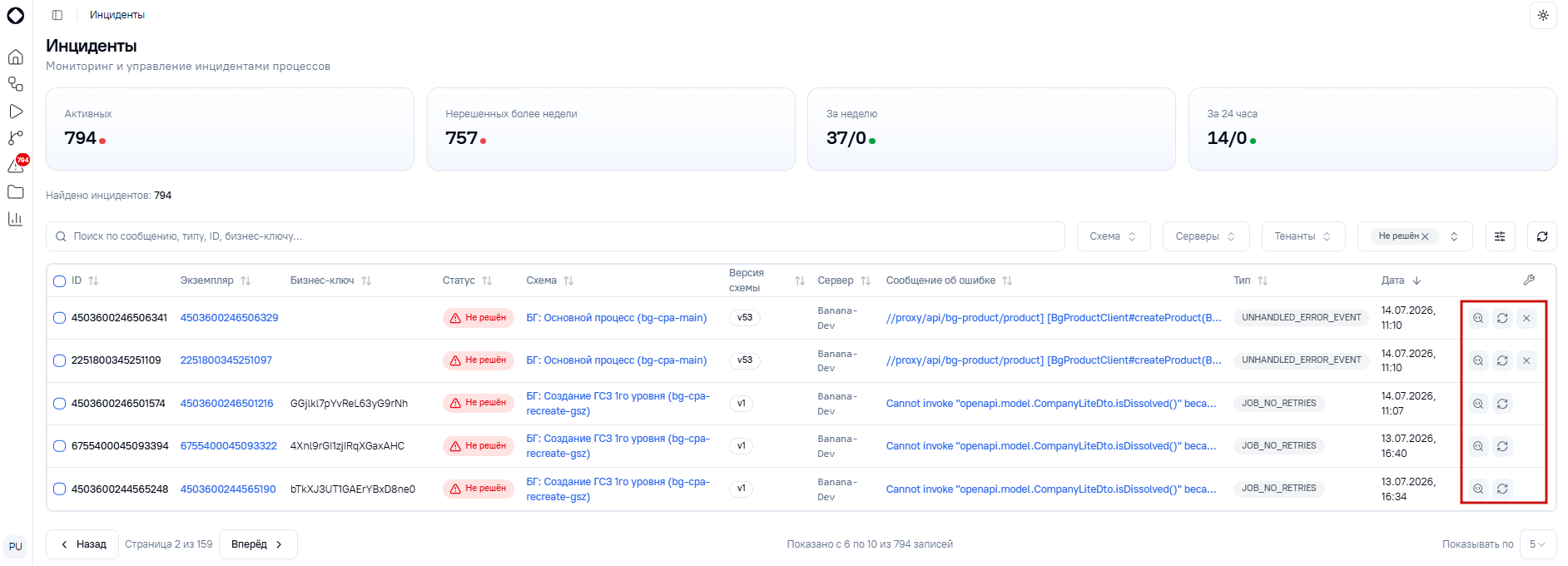Open instance link 6755400045093322
Screen dimensions: 1568x566
point(228,446)
